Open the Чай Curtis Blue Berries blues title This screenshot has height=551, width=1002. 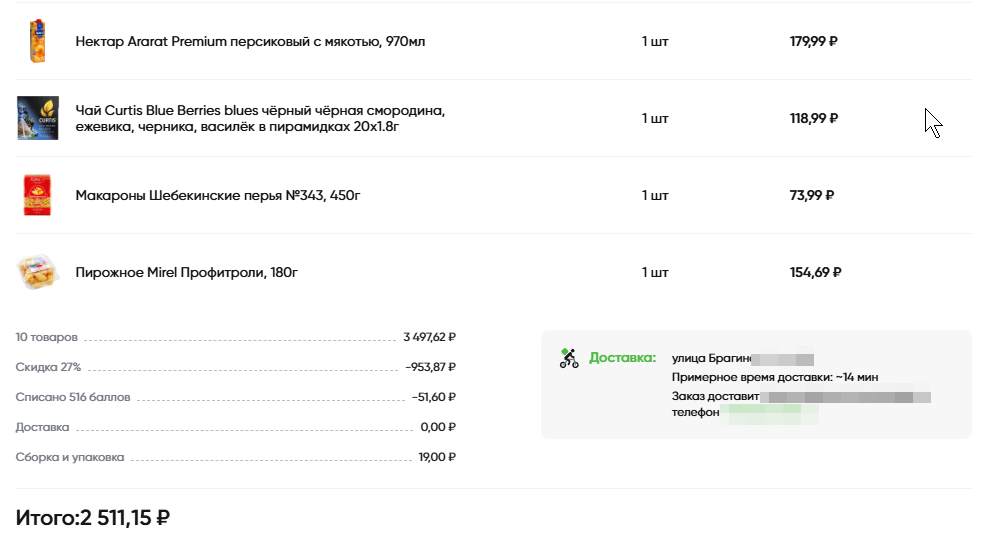[x=260, y=118]
